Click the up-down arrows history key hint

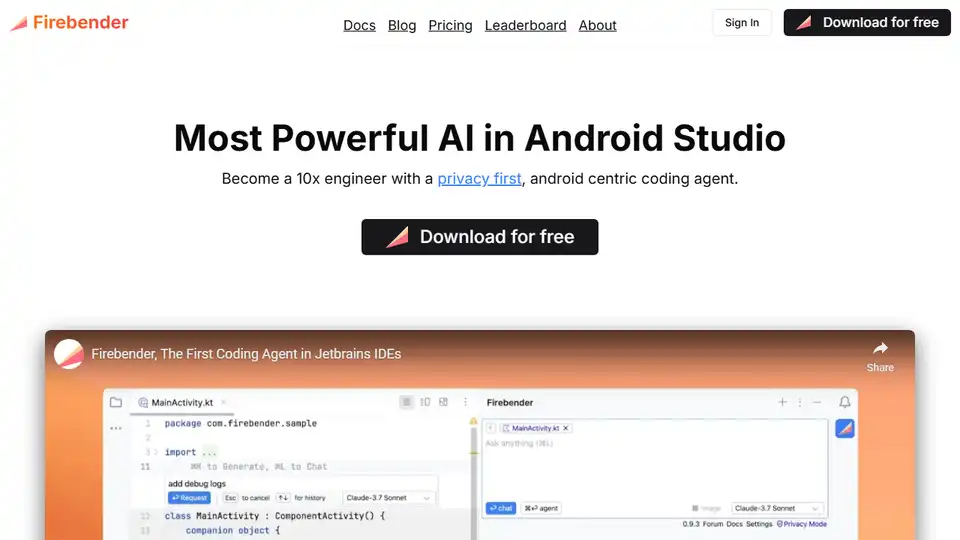pos(283,498)
